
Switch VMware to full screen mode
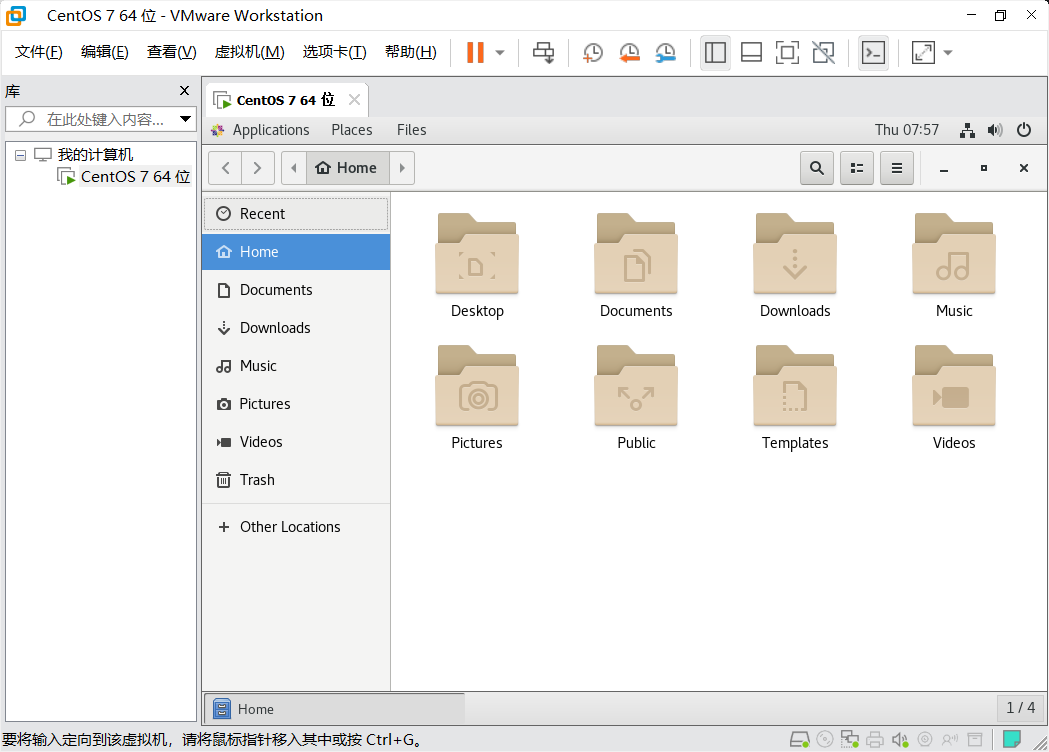click(787, 52)
